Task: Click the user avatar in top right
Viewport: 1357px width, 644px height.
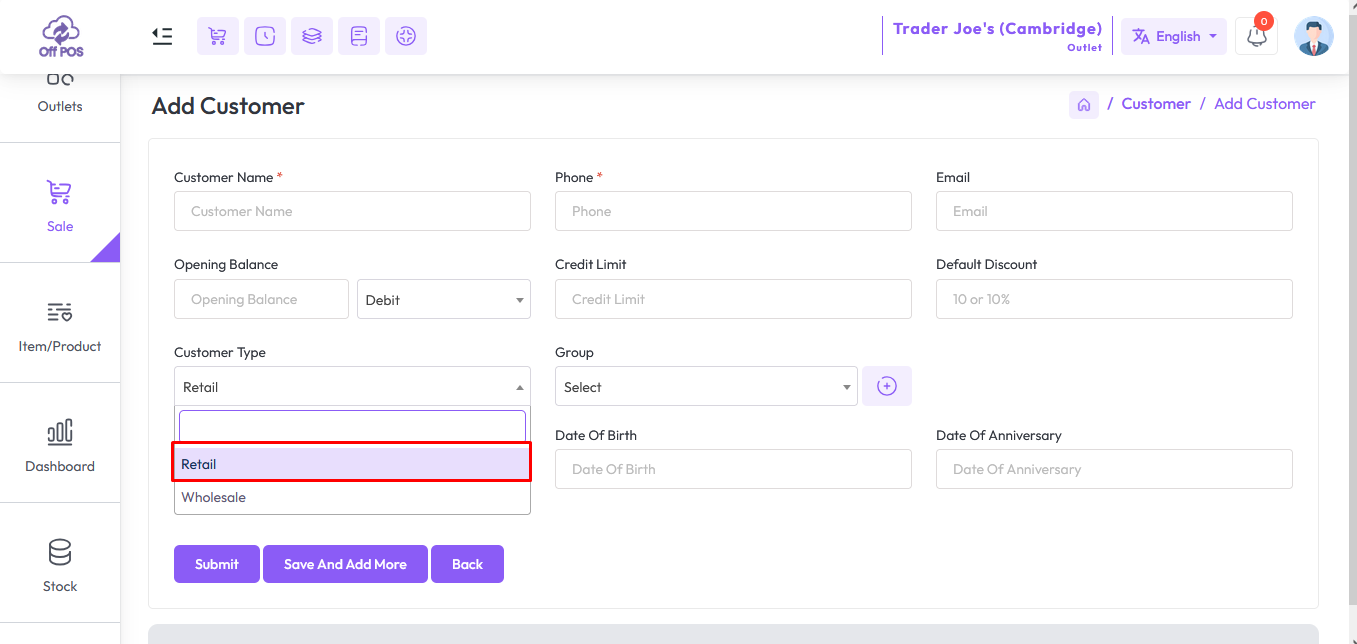Action: 1313,36
